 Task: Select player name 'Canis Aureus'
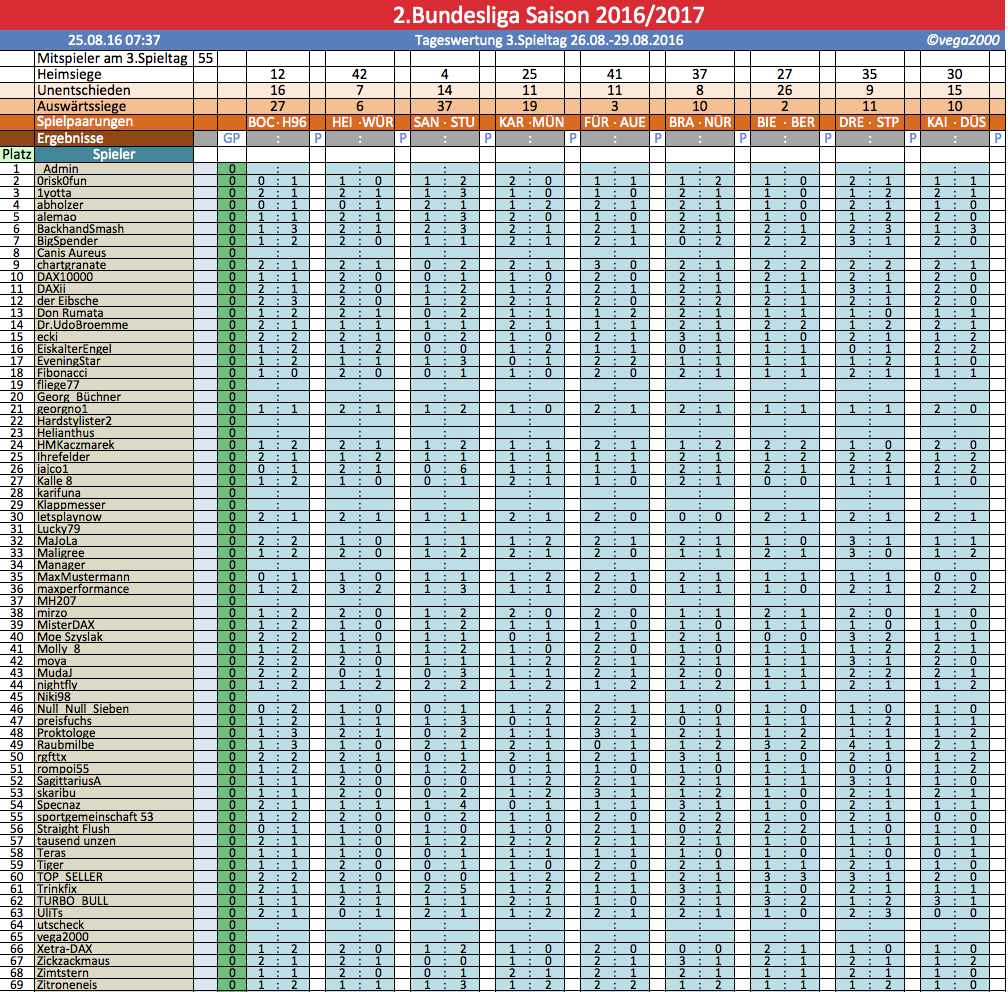71,253
